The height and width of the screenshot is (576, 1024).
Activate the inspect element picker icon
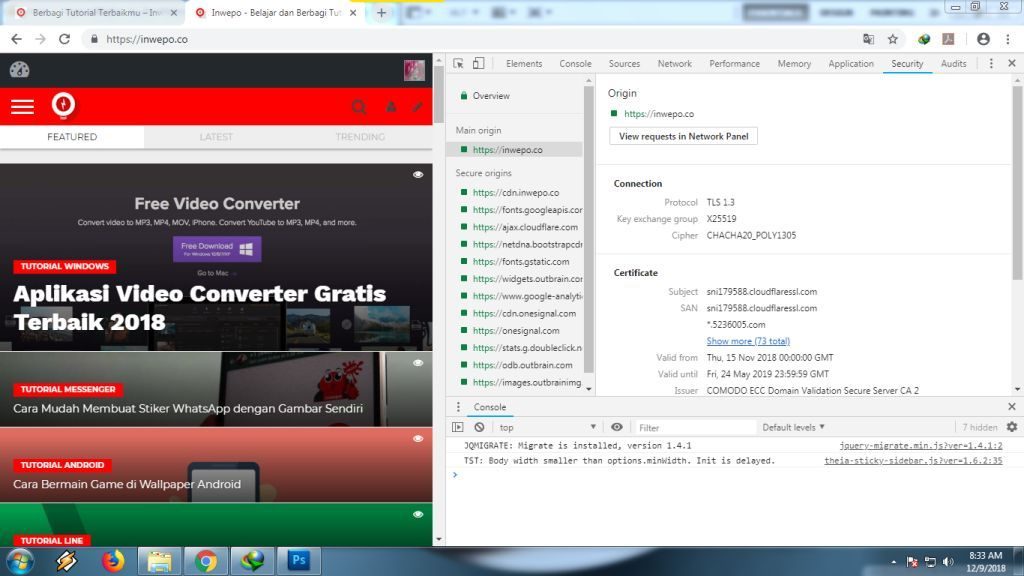pos(458,63)
